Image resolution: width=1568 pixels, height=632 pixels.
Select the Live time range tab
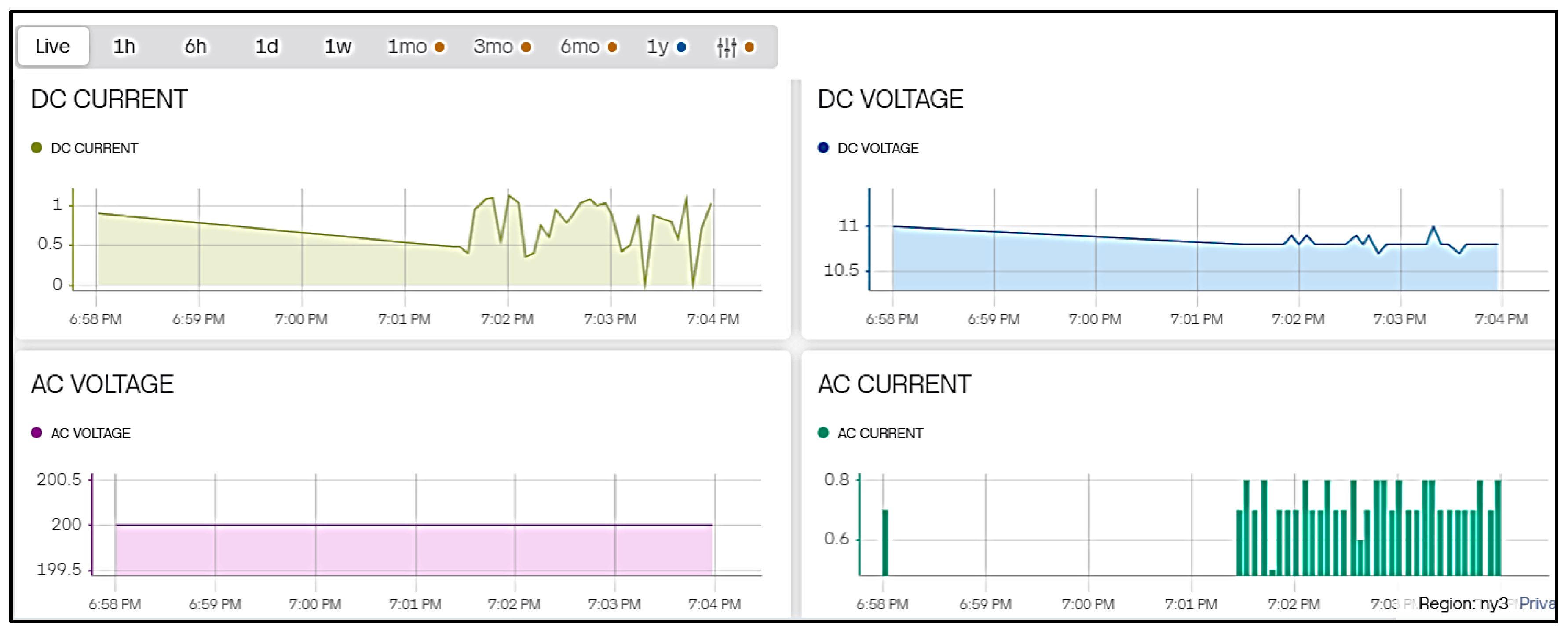(x=53, y=46)
